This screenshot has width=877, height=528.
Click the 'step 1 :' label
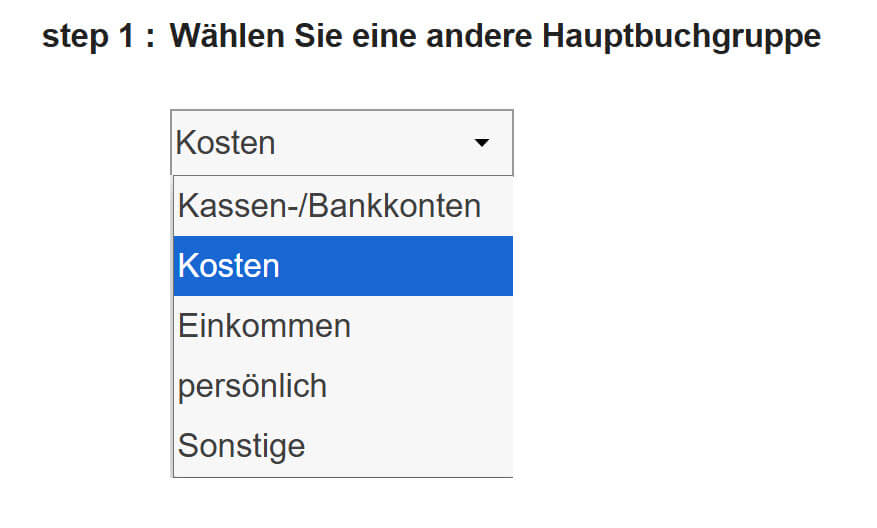[98, 37]
